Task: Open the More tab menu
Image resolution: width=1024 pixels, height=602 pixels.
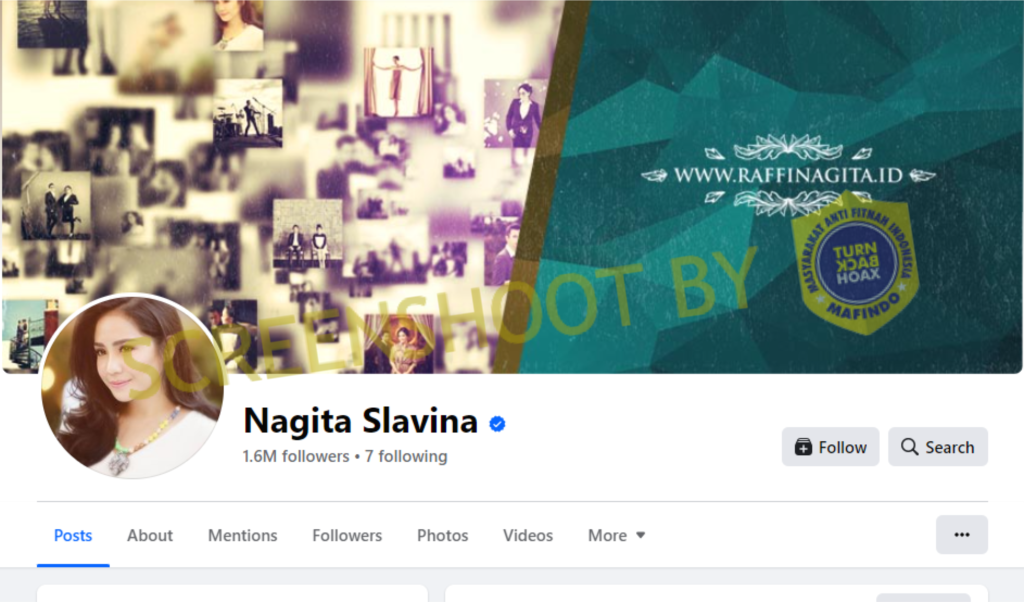Action: [616, 535]
